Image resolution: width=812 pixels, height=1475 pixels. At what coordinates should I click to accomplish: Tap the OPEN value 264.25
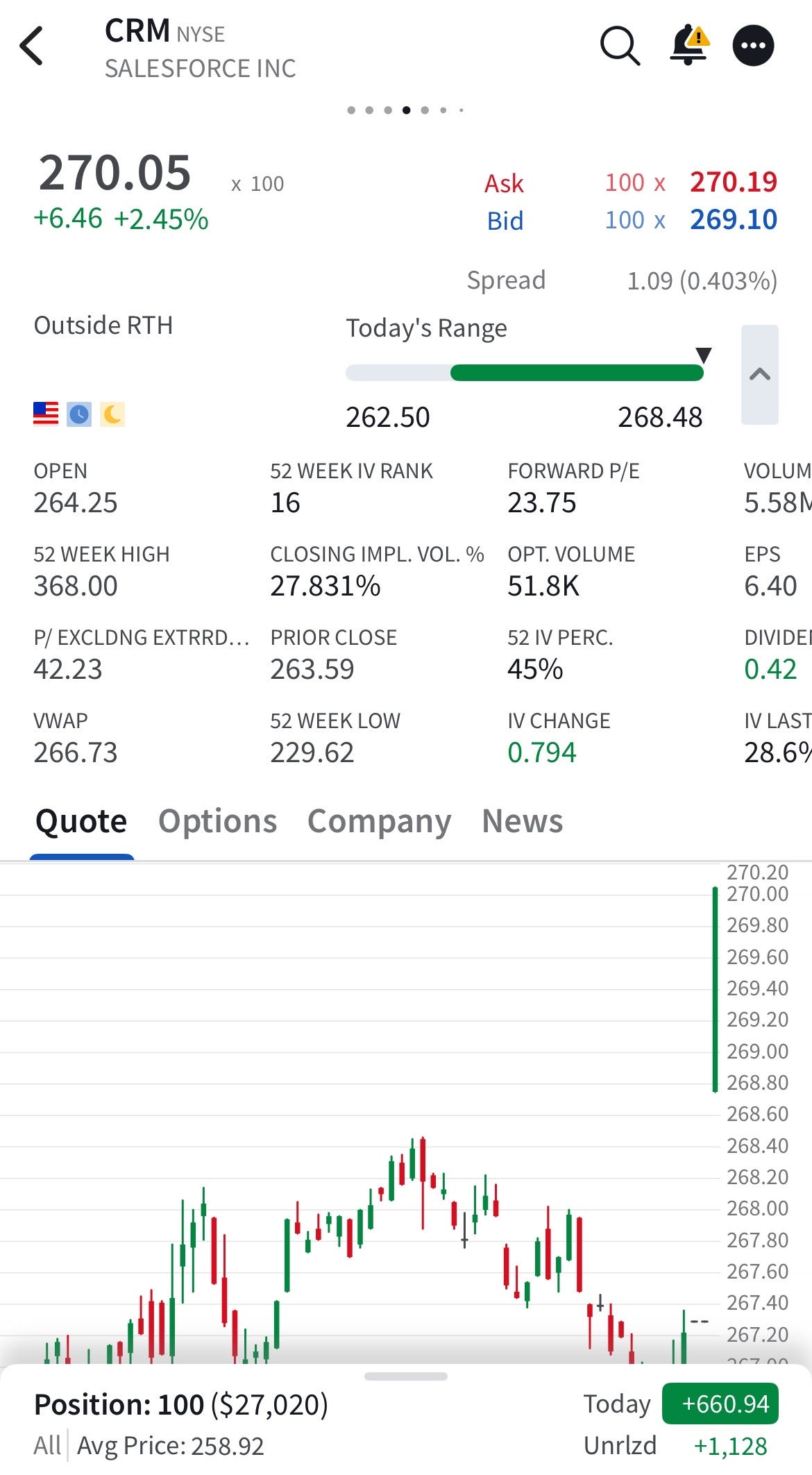click(76, 503)
